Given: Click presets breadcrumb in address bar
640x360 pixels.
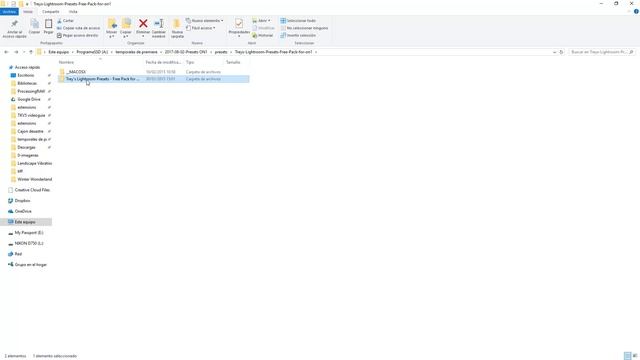Looking at the screenshot, I should click(221, 52).
